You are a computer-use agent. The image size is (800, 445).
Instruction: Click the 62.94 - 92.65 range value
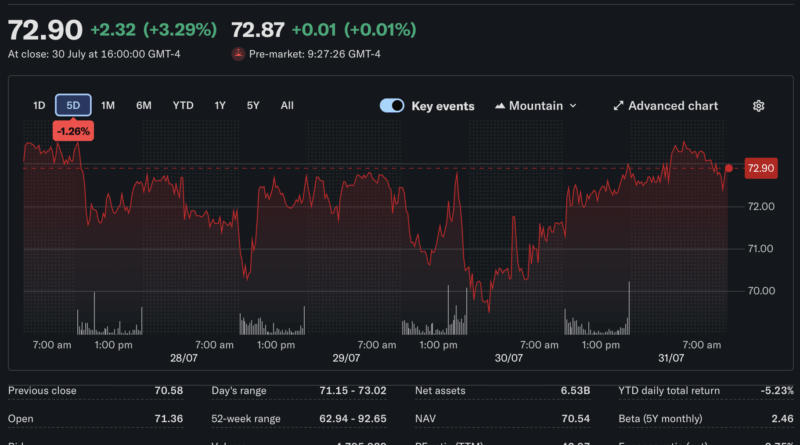[x=353, y=418]
